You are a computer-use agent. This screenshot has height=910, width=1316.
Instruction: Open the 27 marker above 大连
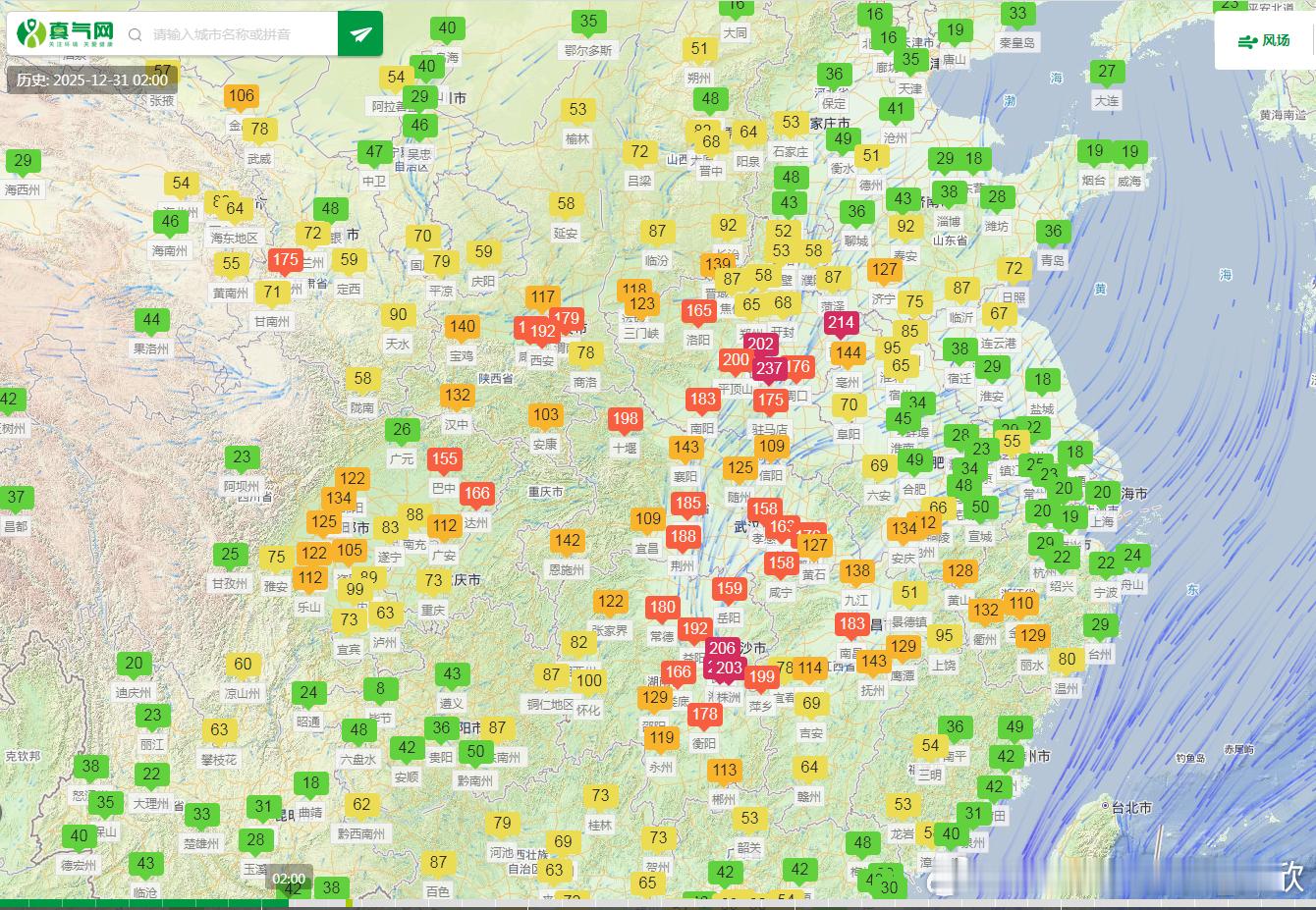tap(1107, 73)
